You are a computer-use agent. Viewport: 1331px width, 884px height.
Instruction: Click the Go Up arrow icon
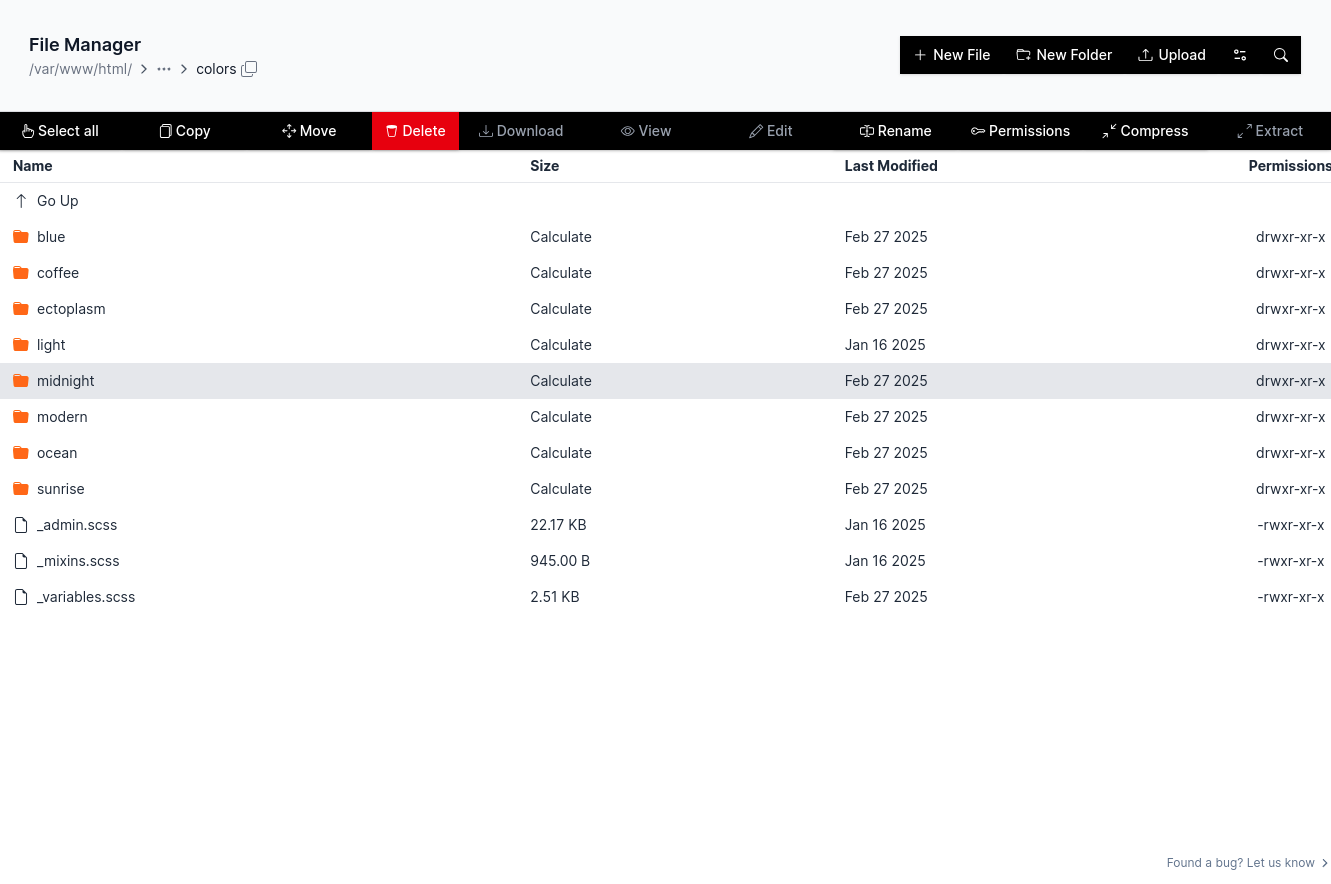coord(21,201)
